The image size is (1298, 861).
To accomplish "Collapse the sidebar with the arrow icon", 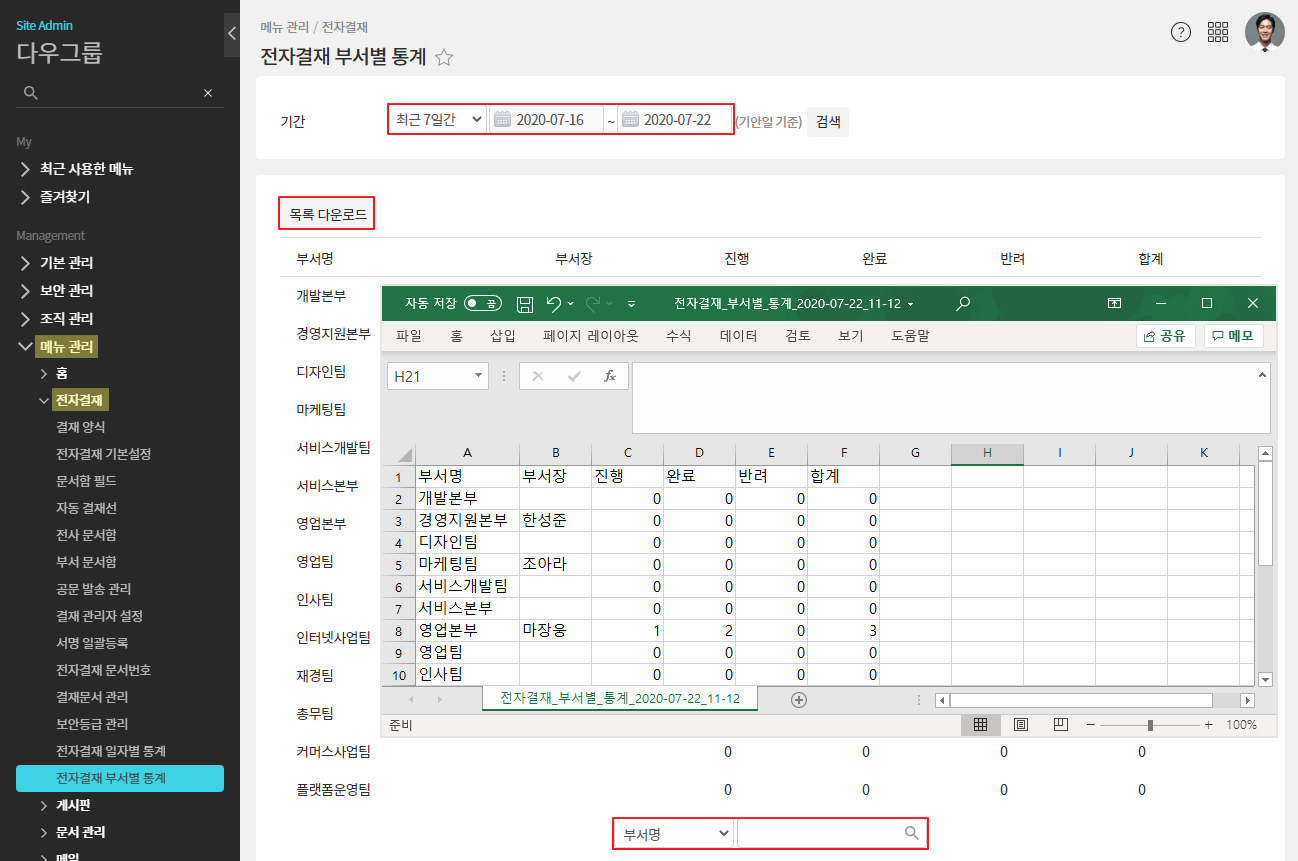I will tap(231, 34).
